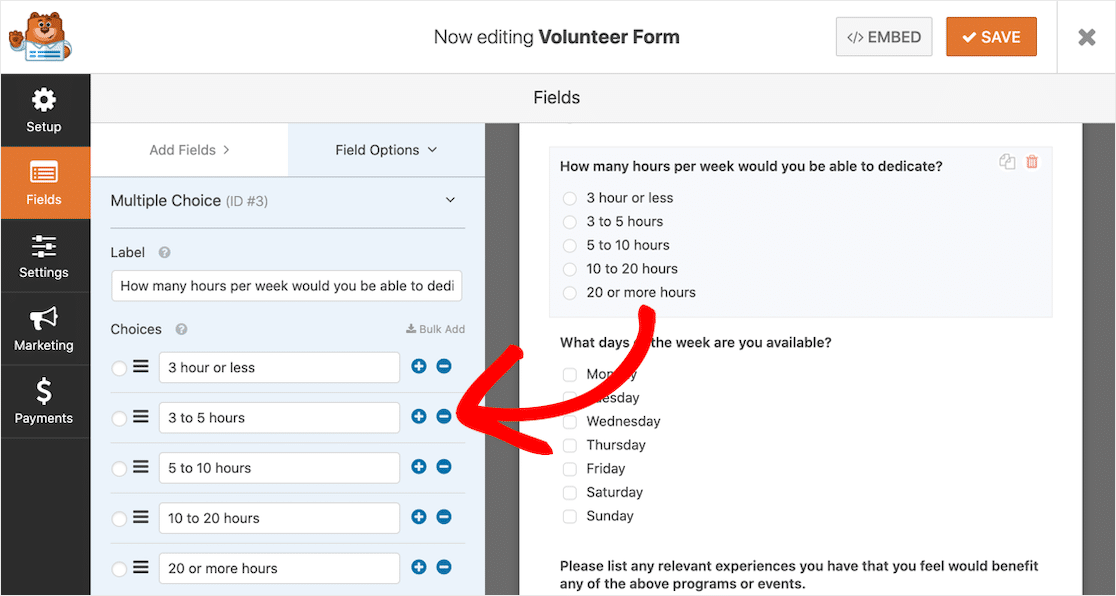Remove the '10 to 20 hours' choice

point(443,517)
